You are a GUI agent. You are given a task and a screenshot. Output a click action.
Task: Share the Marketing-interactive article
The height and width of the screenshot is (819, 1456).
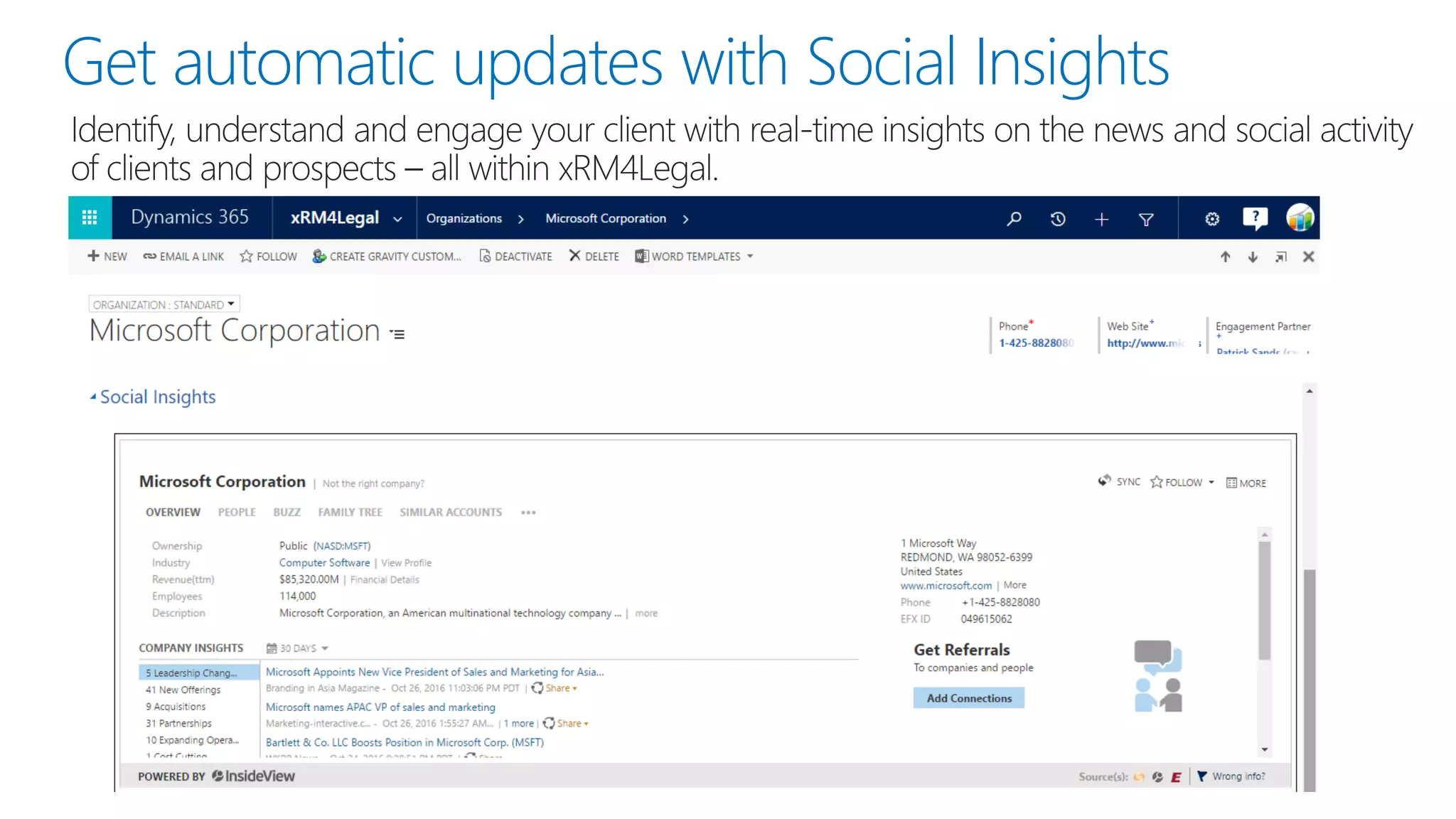click(x=566, y=723)
